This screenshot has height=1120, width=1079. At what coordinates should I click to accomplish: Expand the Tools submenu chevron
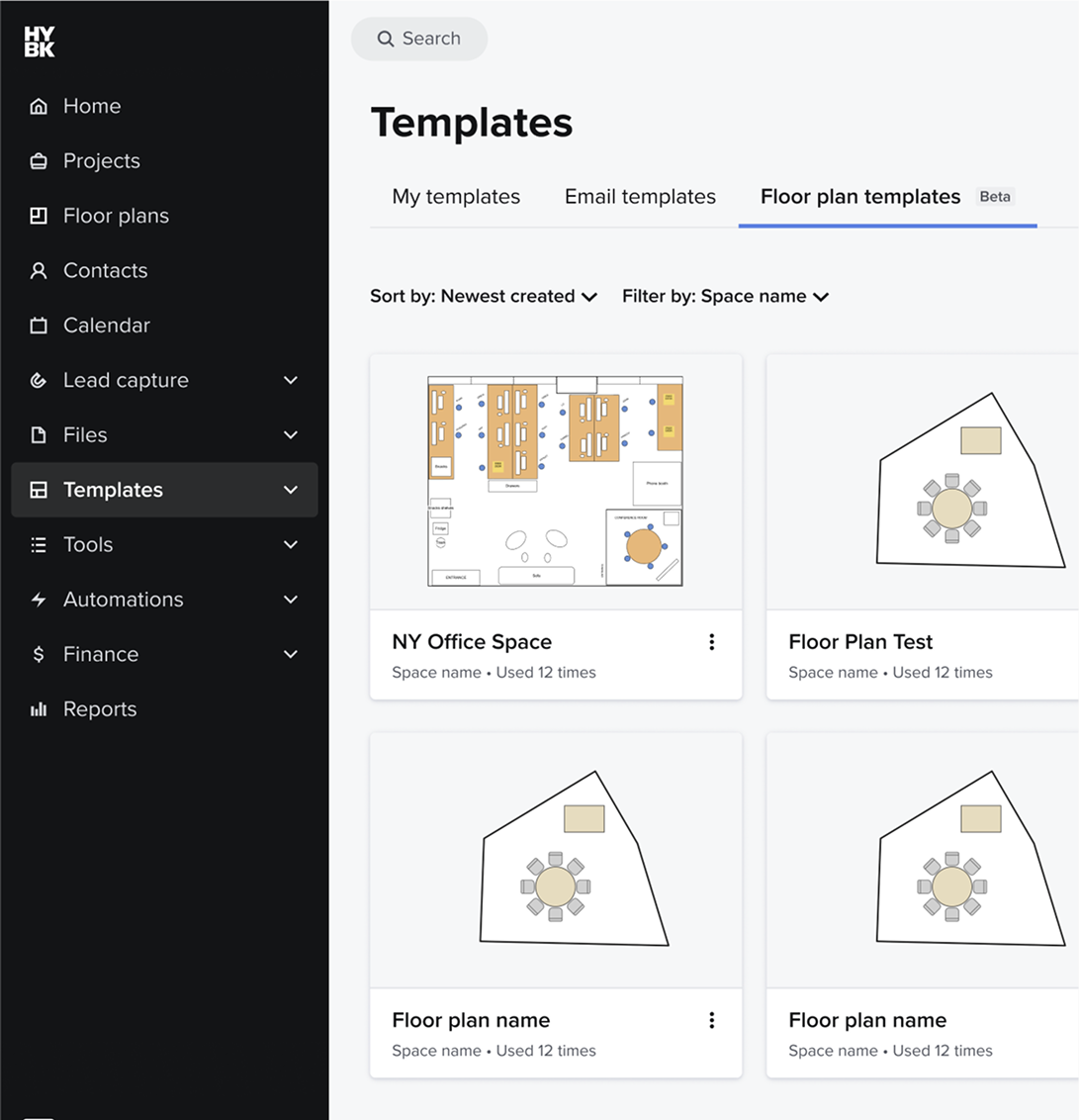[x=291, y=545]
